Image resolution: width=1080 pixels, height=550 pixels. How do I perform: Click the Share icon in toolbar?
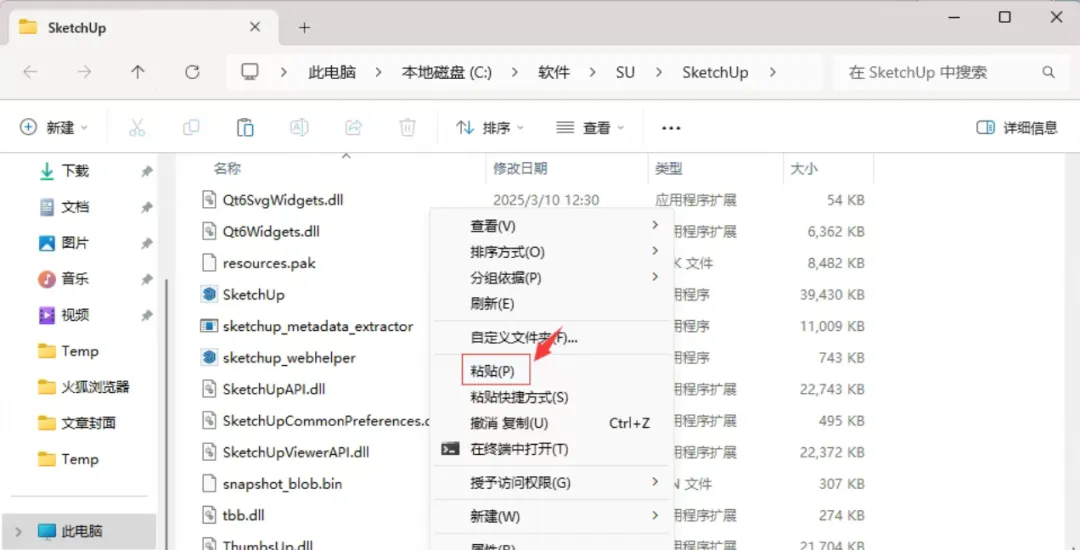click(353, 127)
